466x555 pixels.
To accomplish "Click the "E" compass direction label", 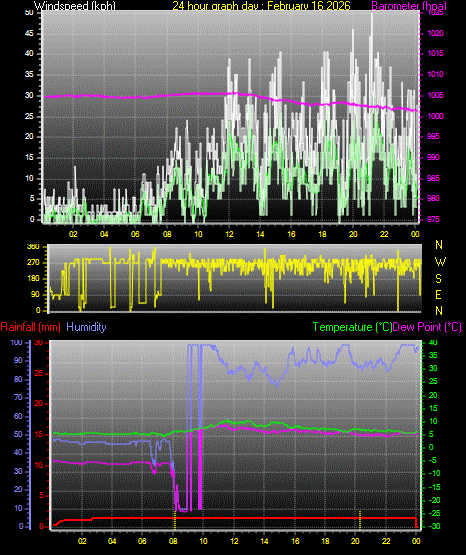I will 438,295.
